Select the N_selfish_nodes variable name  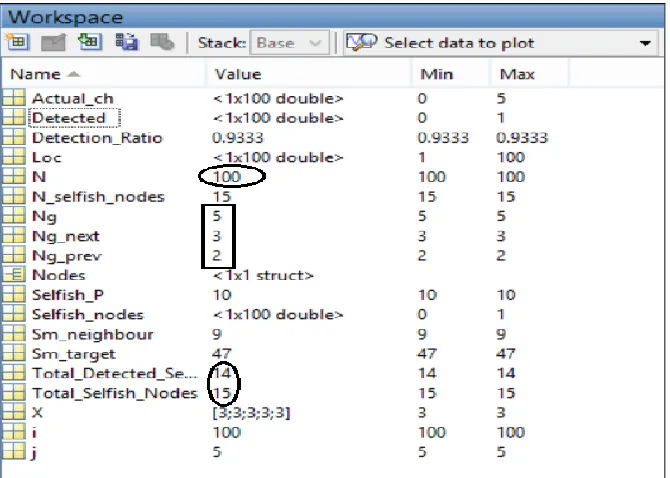point(98,197)
